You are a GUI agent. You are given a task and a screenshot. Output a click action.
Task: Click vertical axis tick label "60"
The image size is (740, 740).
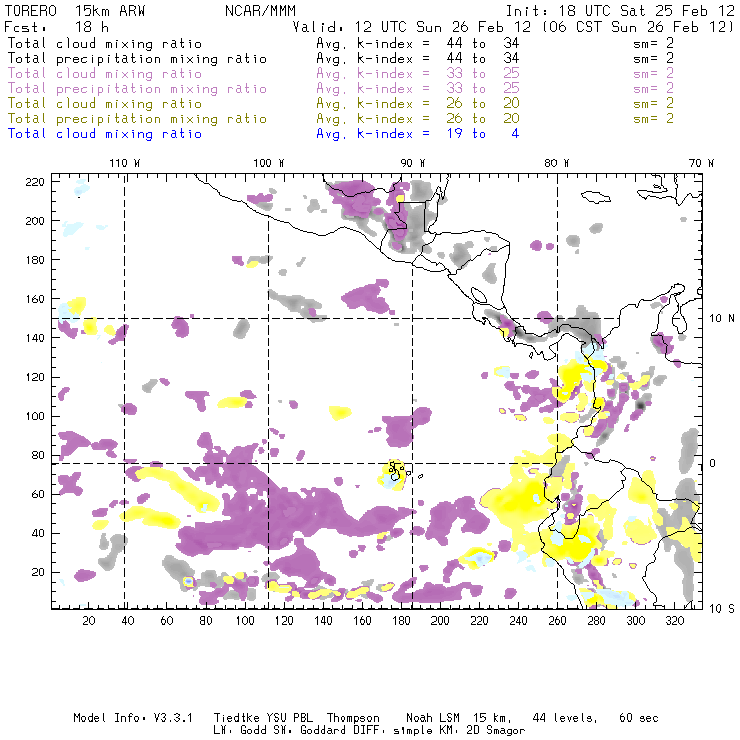[x=38, y=494]
